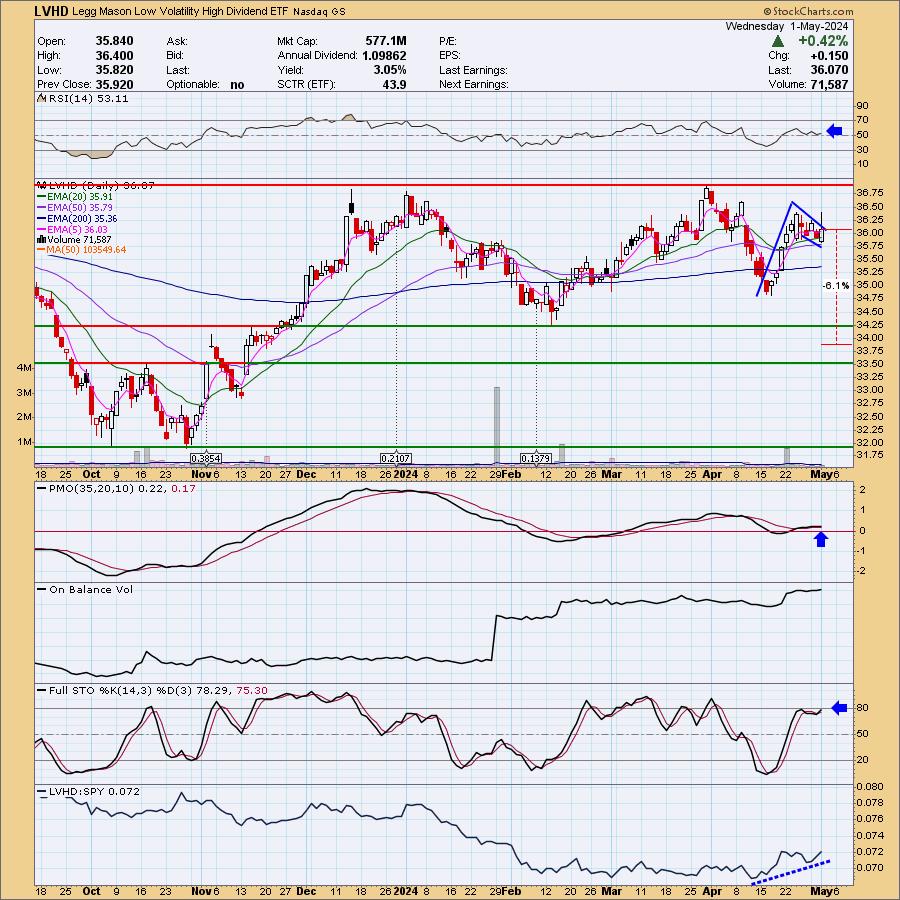This screenshot has width=900, height=900.
Task: Select the High value 36.400
Action: tap(114, 56)
